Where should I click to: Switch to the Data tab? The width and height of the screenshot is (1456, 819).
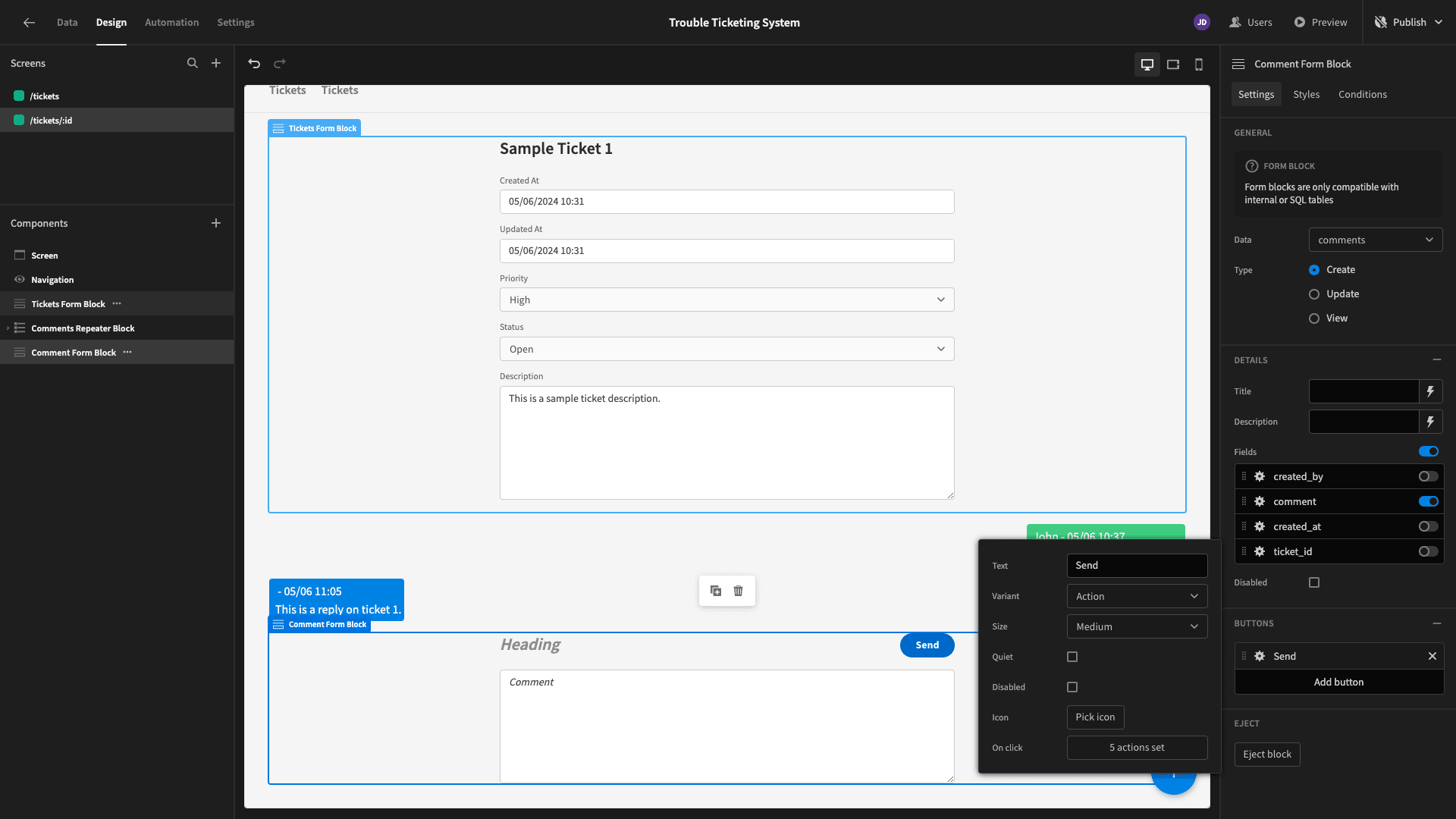67,23
